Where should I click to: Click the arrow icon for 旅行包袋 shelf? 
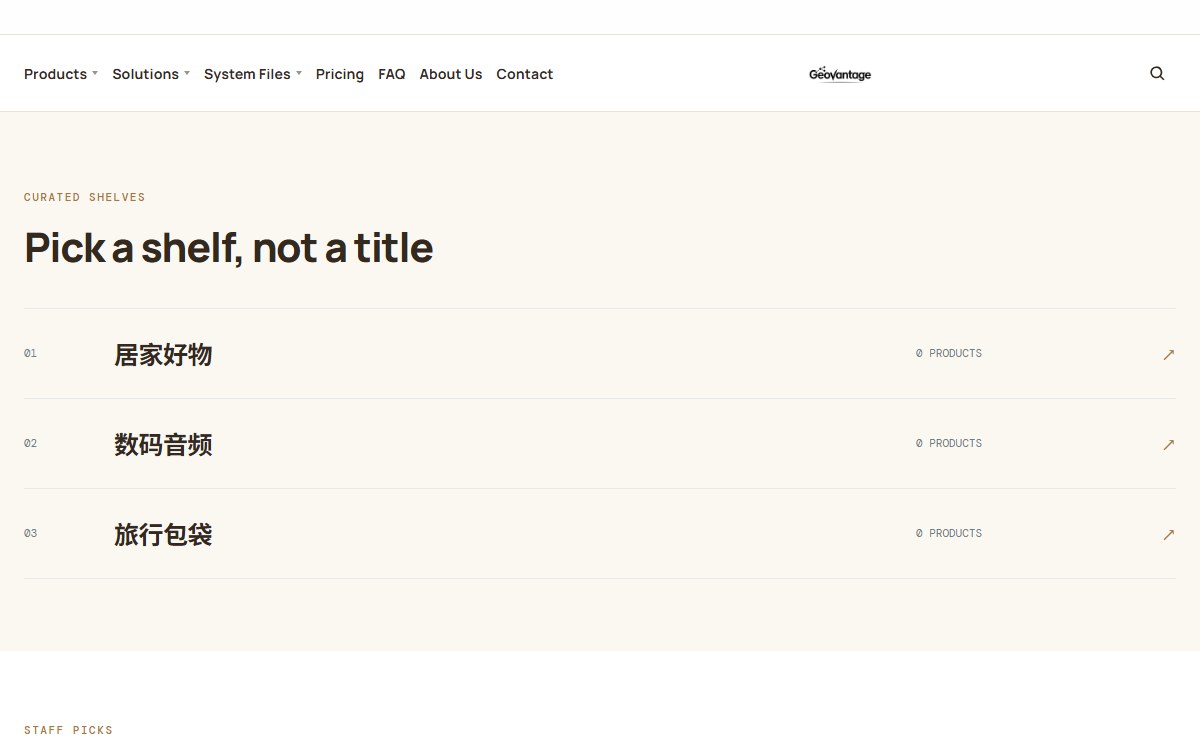pyautogui.click(x=1168, y=534)
